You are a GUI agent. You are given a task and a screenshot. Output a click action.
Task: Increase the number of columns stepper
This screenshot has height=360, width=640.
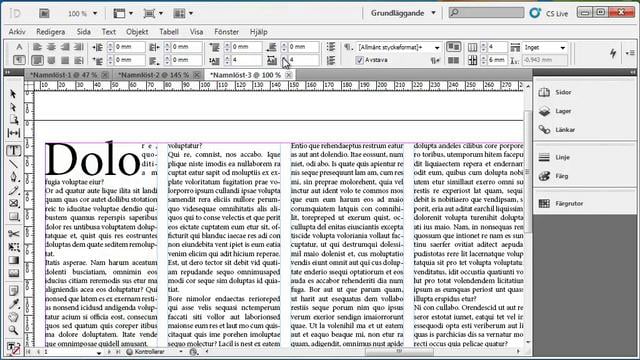484,45
